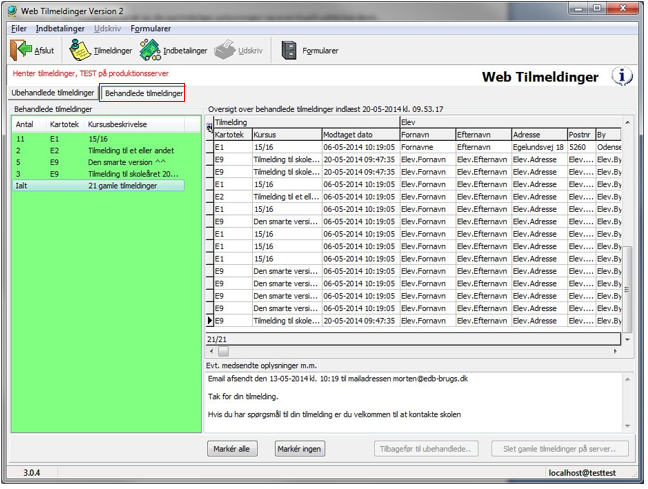Open the Formularer cabinet icon

click(289, 50)
